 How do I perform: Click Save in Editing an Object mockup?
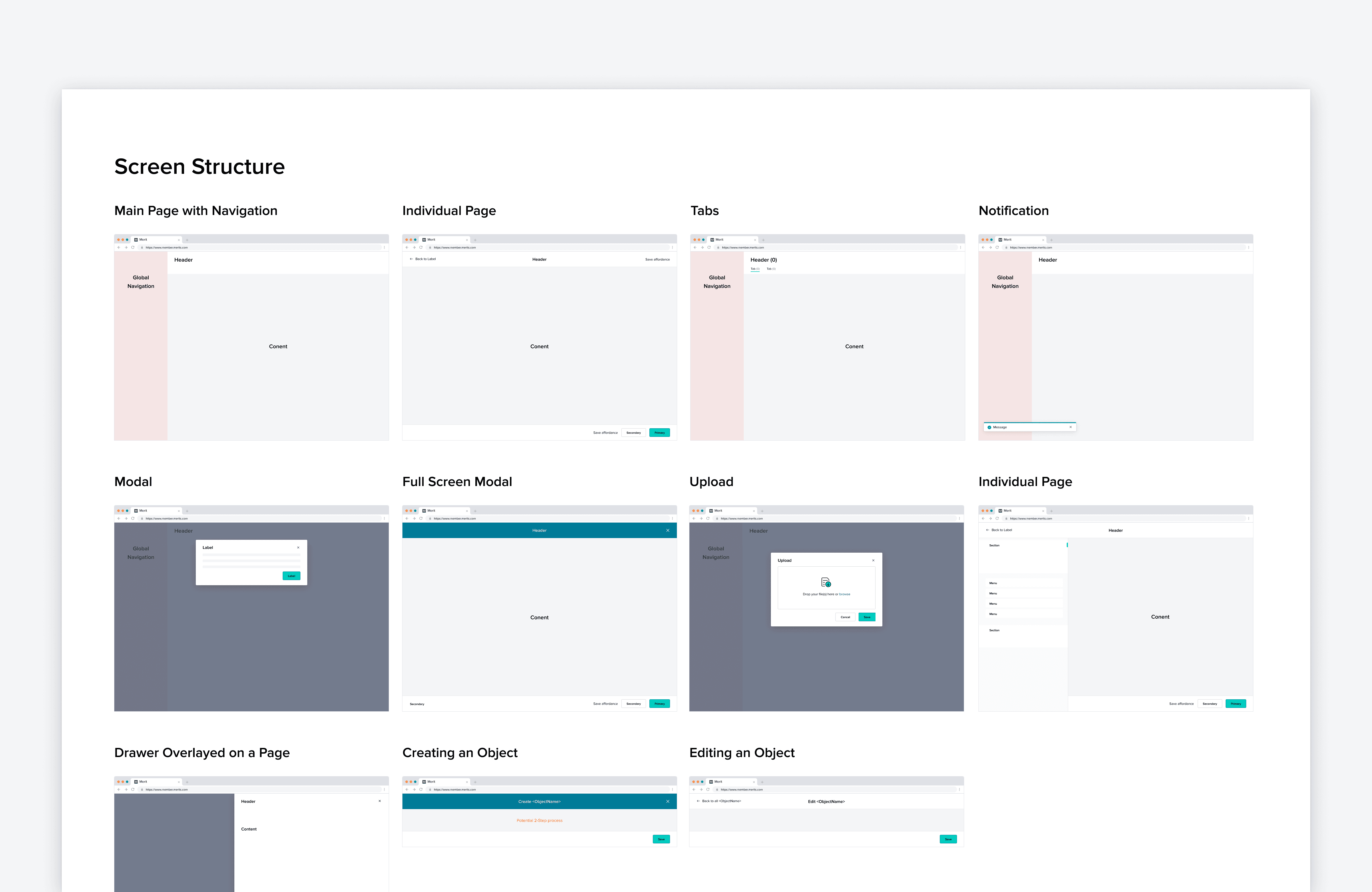click(x=948, y=839)
